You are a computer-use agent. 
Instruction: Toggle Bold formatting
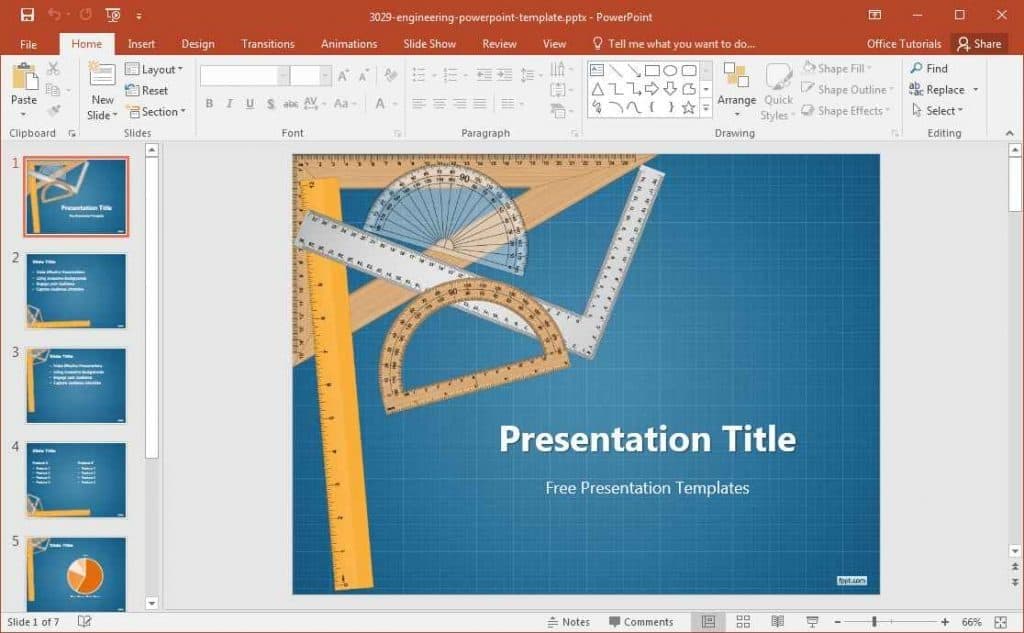[209, 104]
